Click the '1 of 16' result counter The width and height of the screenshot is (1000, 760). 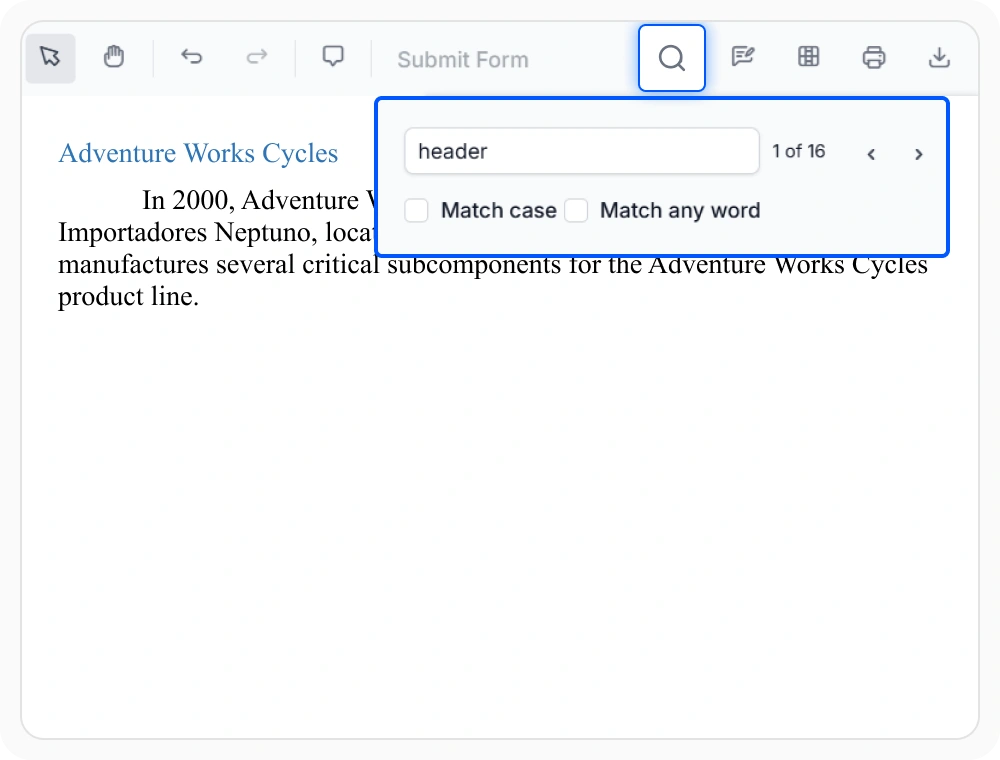[798, 151]
